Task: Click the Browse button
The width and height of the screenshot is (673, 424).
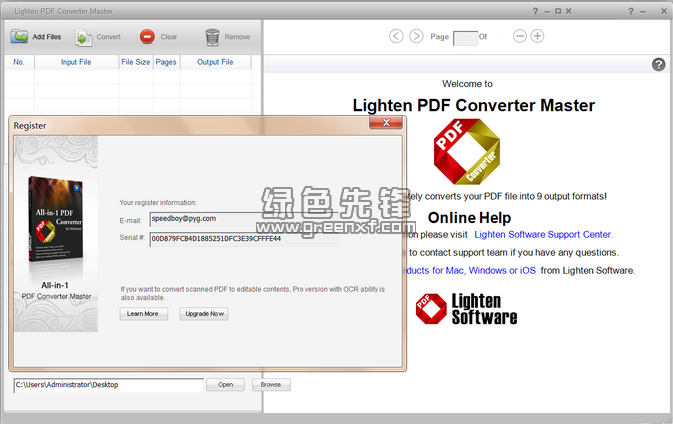Action: tap(271, 385)
